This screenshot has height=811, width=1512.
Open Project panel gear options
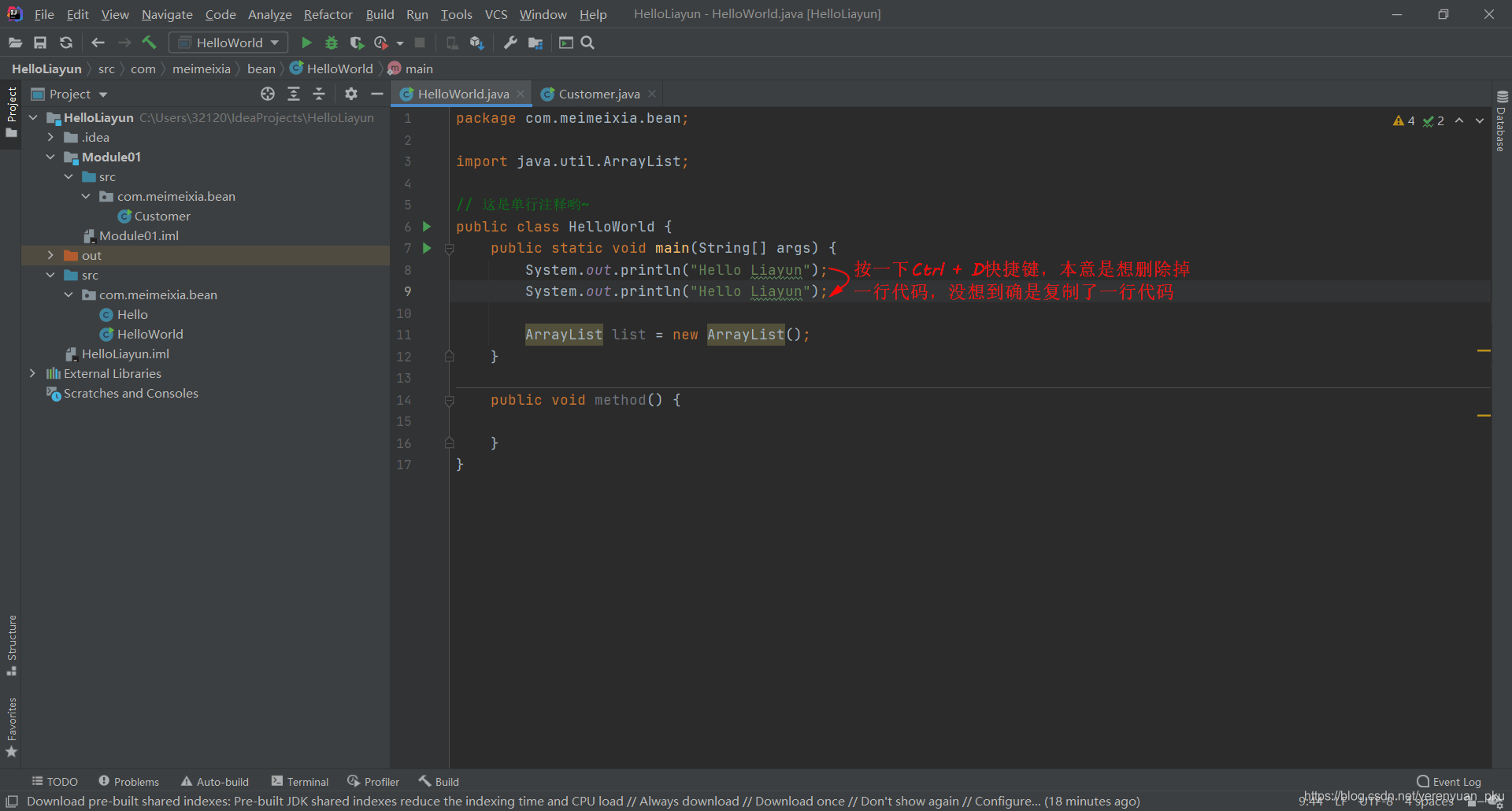click(351, 94)
